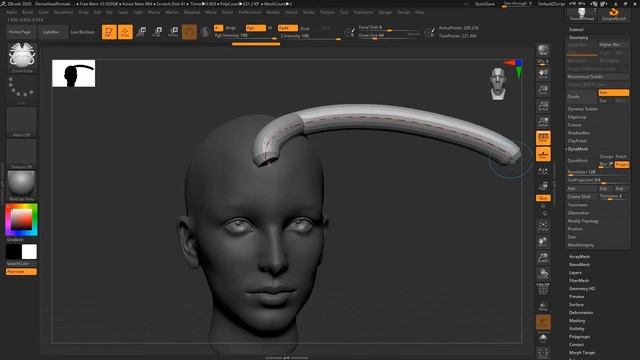Screen dimensions: 640x360
Task: Open the MatCap Gray material selector
Action: click(x=22, y=186)
